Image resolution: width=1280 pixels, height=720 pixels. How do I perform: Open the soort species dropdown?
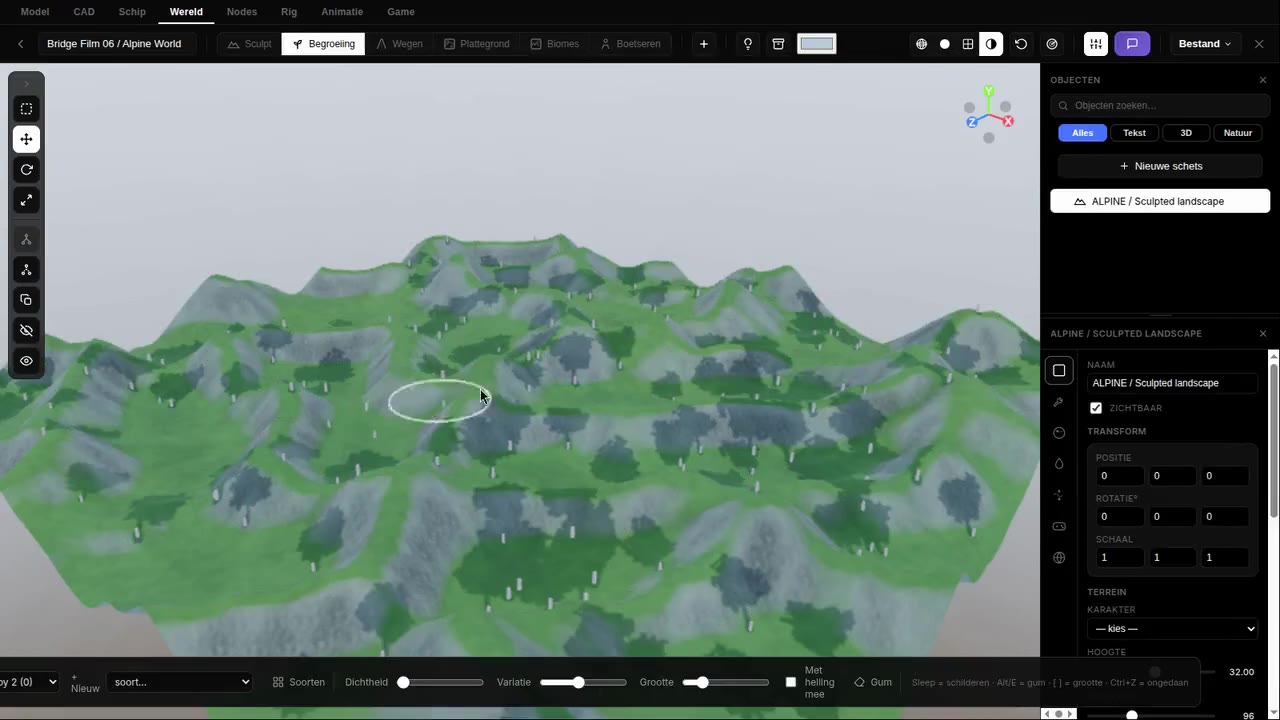(x=179, y=682)
